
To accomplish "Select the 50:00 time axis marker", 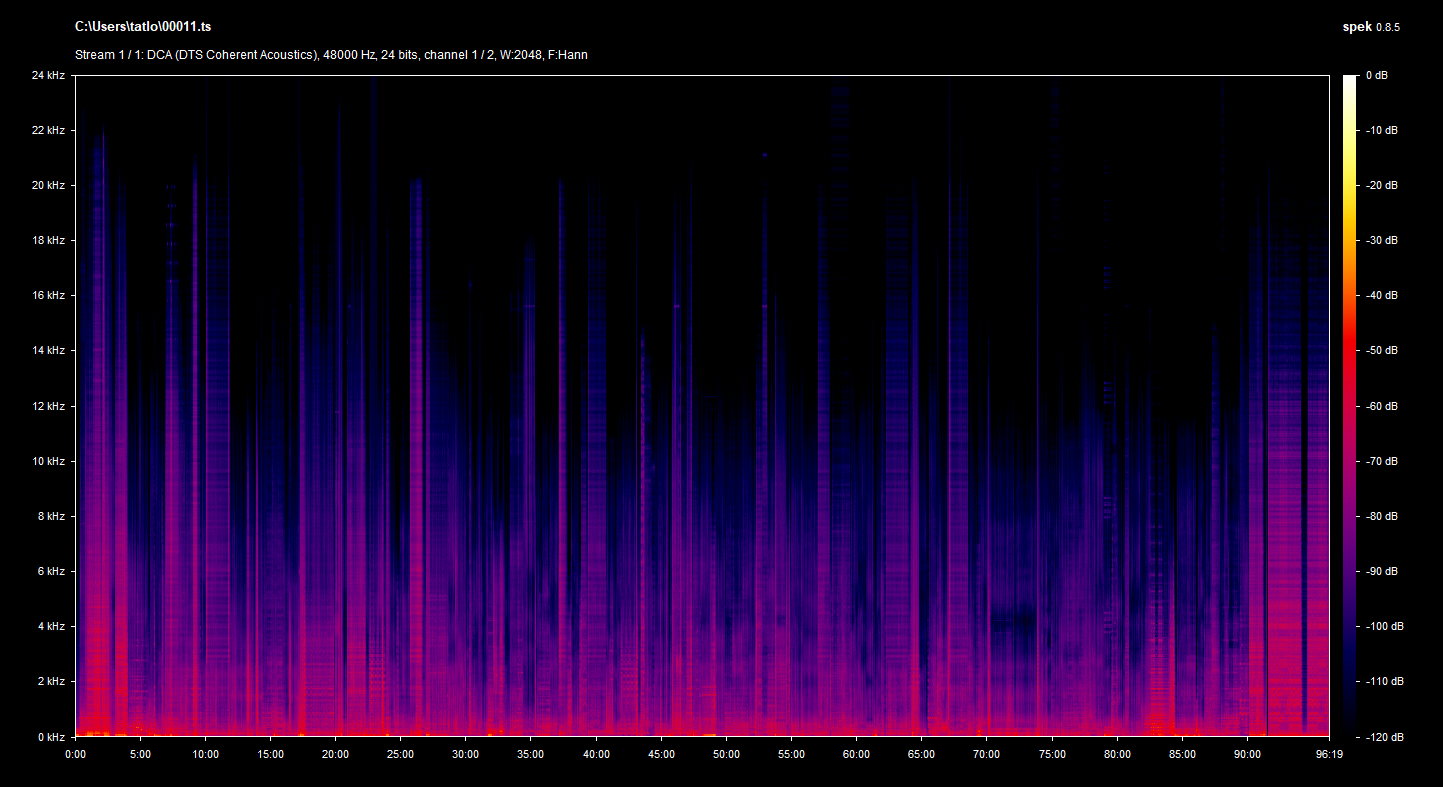I will point(726,755).
